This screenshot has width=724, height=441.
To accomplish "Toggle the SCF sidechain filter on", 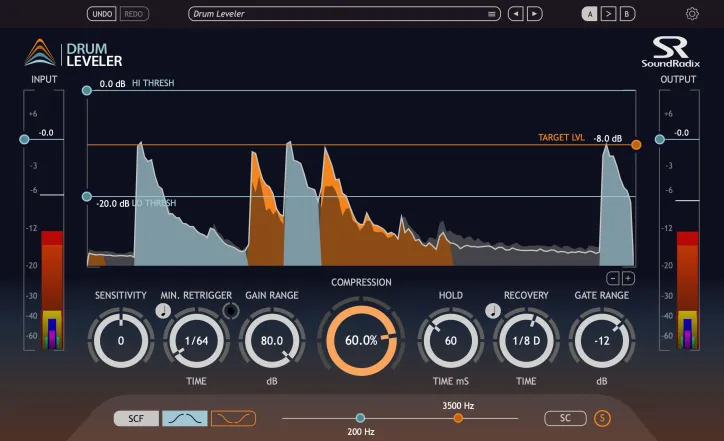I will coord(135,418).
